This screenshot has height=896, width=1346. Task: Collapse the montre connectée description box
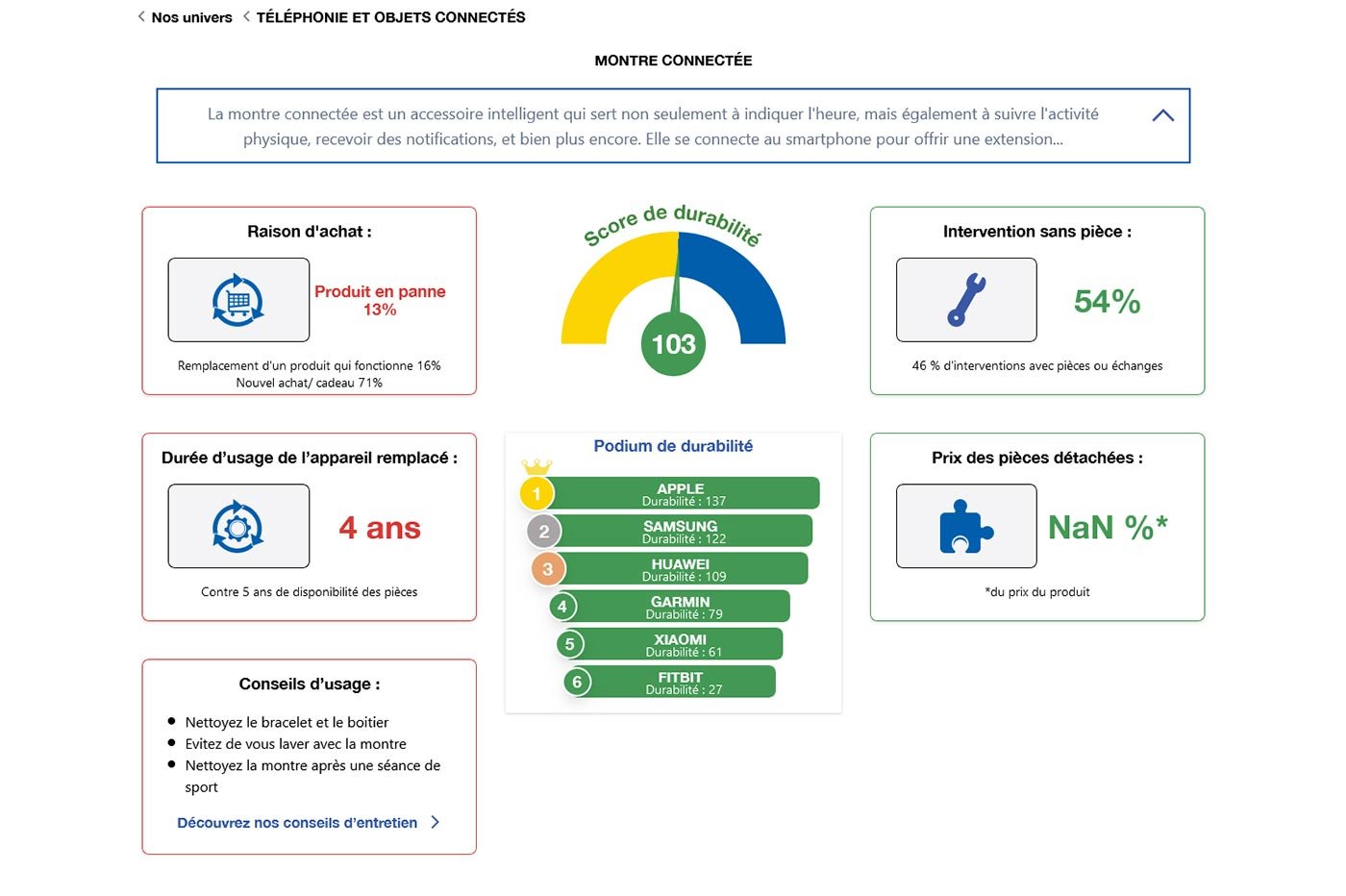point(1162,115)
